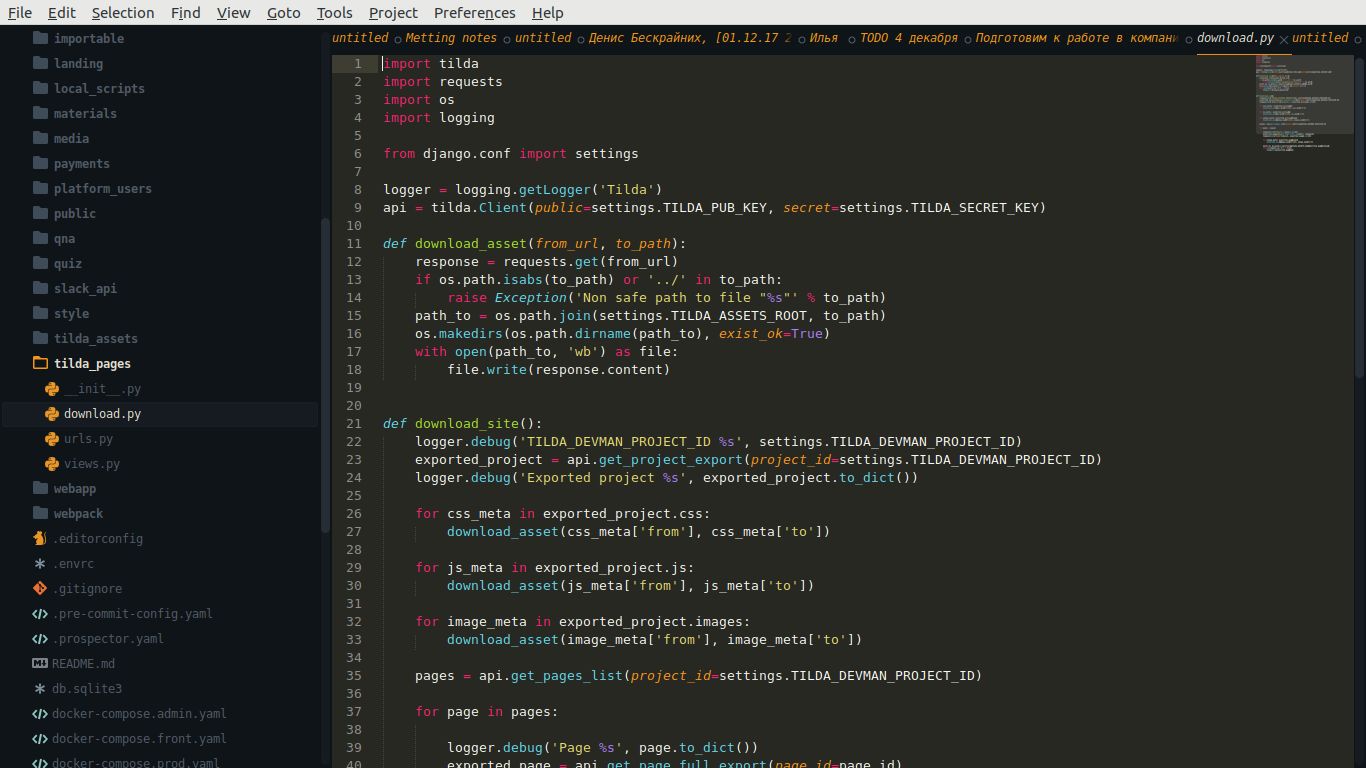This screenshot has height=768, width=1366.
Task: Click the Python icon beside views.py
Action: tap(51, 464)
